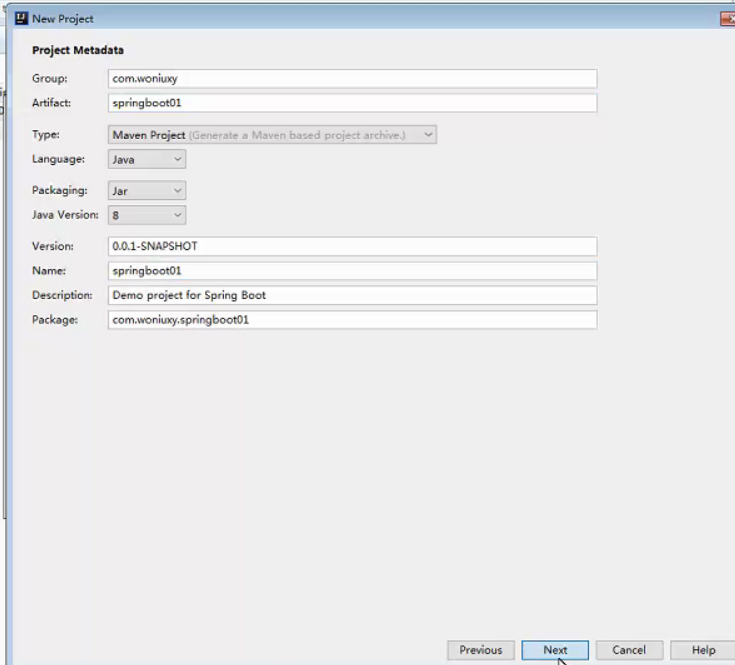Close the New Project dialog

[728, 19]
